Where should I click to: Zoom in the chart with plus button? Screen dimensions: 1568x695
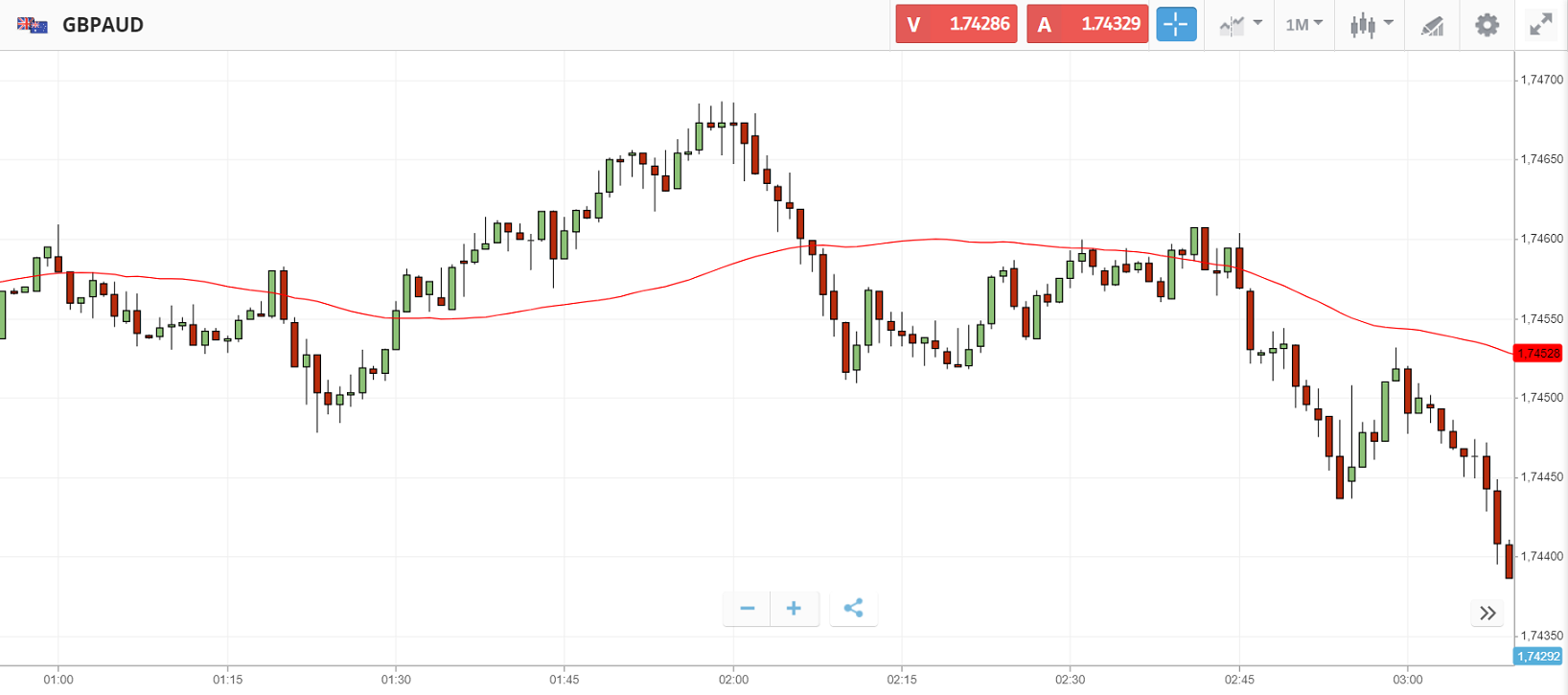tap(794, 609)
